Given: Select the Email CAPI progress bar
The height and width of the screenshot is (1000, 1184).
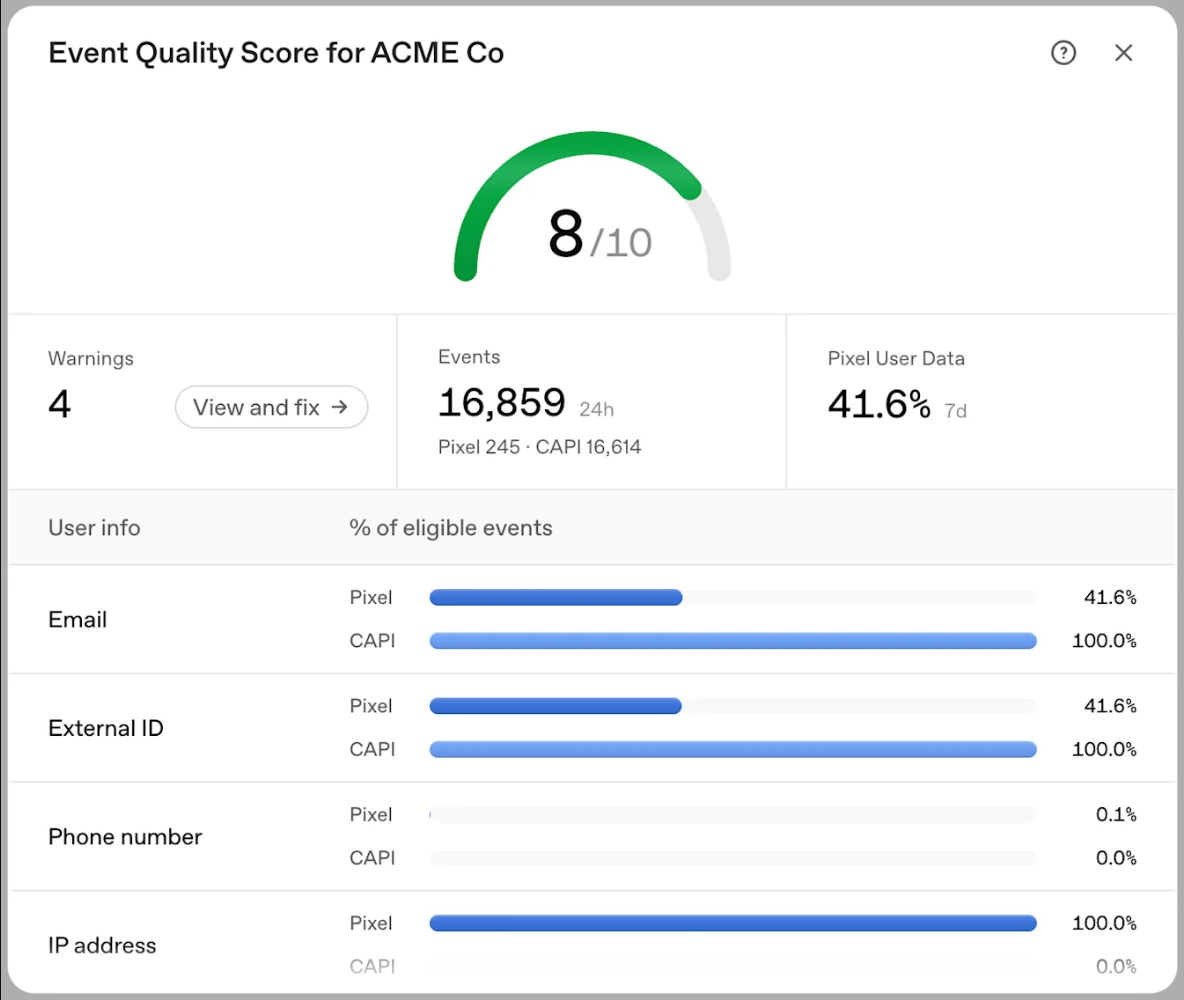Looking at the screenshot, I should click(x=732, y=640).
